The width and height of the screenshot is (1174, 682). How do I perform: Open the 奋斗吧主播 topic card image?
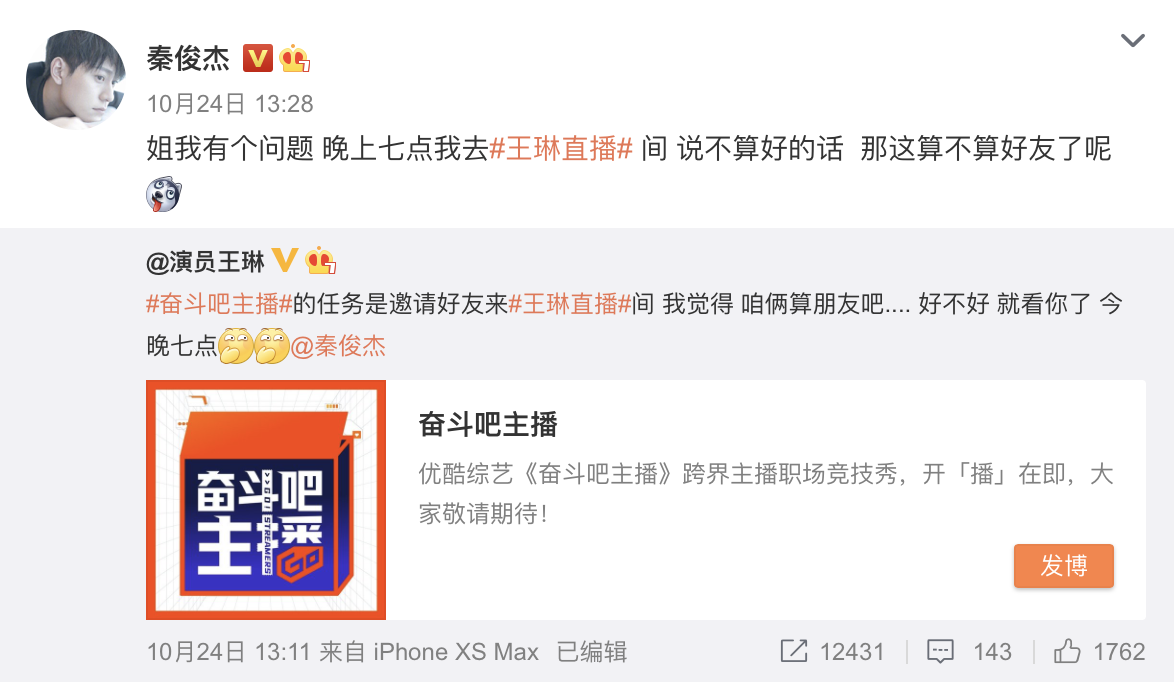click(x=266, y=500)
